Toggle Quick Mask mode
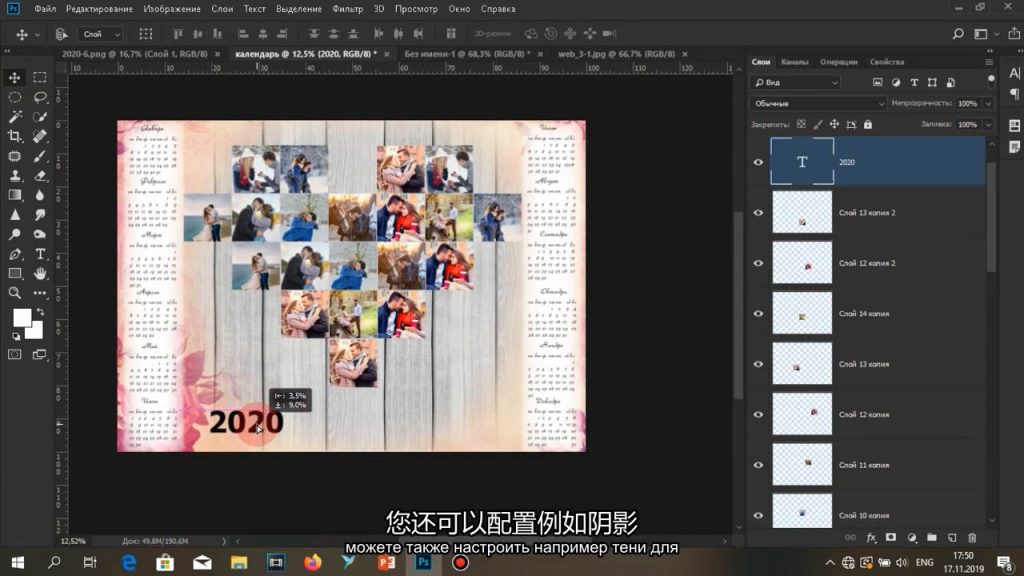The image size is (1024, 576). (14, 355)
